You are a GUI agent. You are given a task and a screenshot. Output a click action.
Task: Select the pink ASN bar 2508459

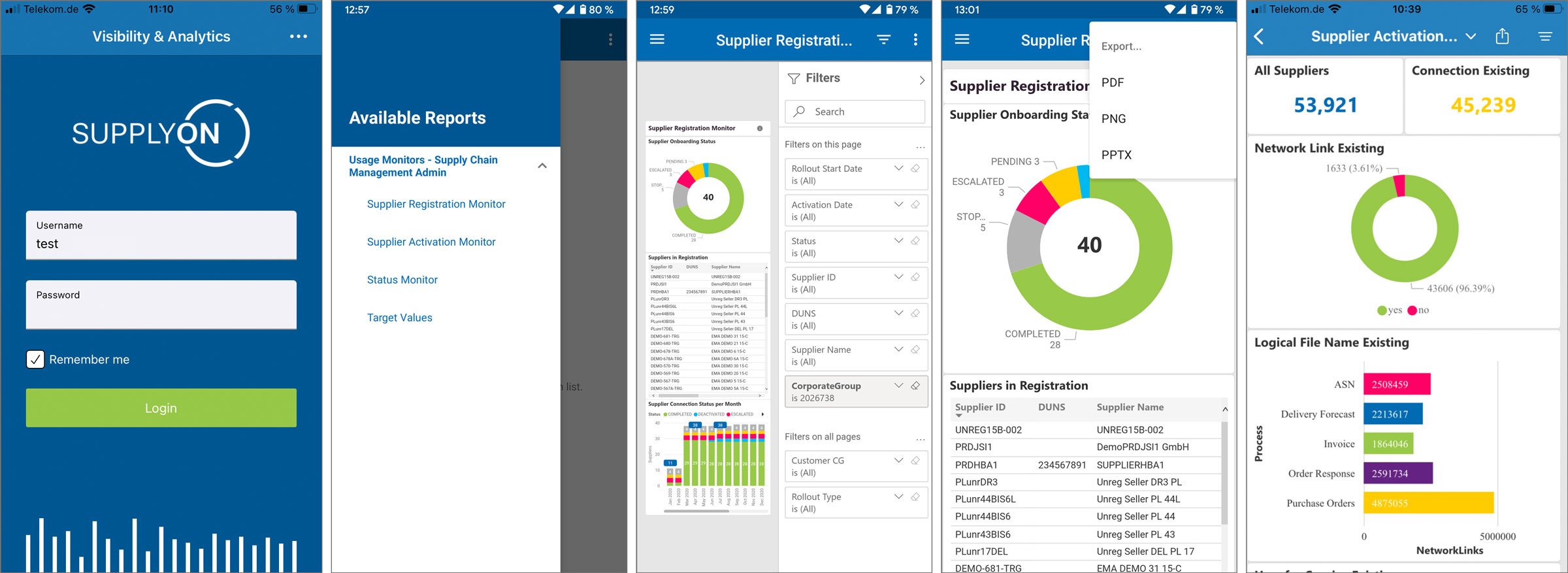(x=1397, y=384)
